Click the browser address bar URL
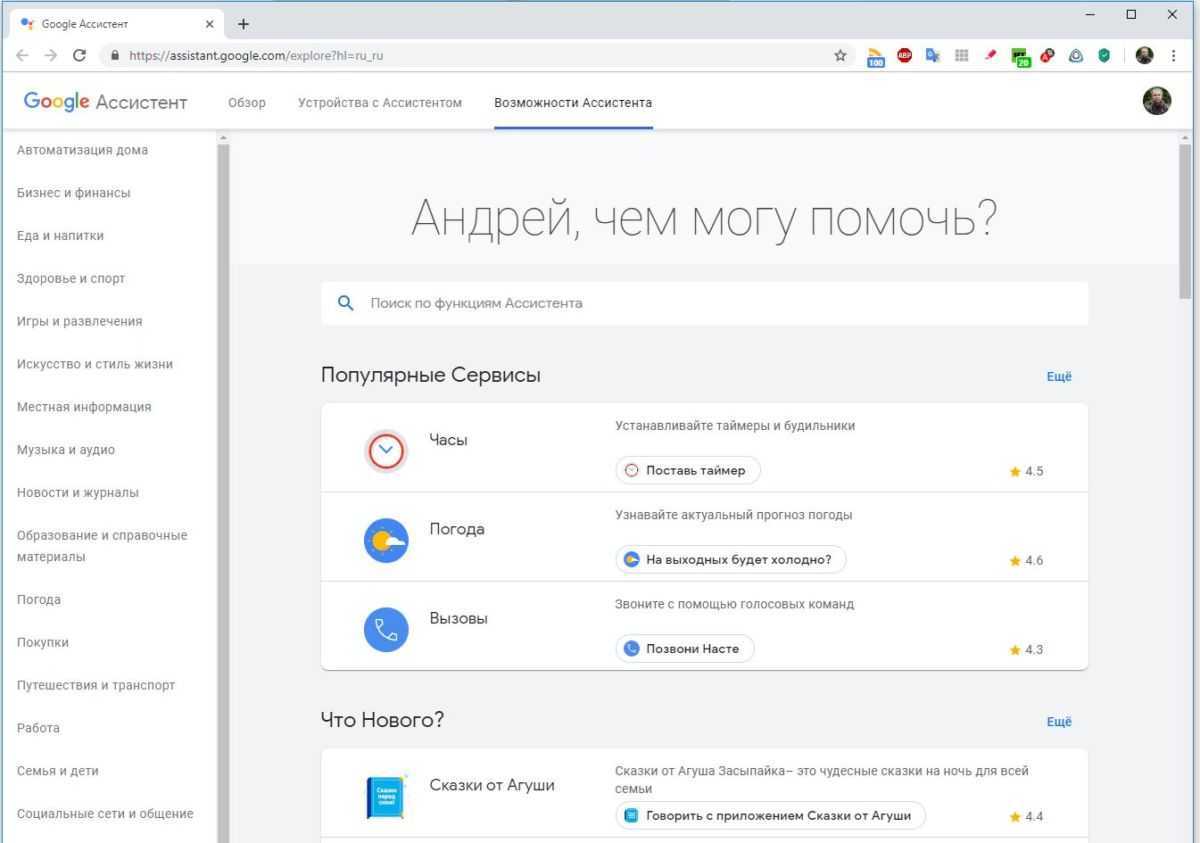Image resolution: width=1200 pixels, height=843 pixels. point(256,56)
